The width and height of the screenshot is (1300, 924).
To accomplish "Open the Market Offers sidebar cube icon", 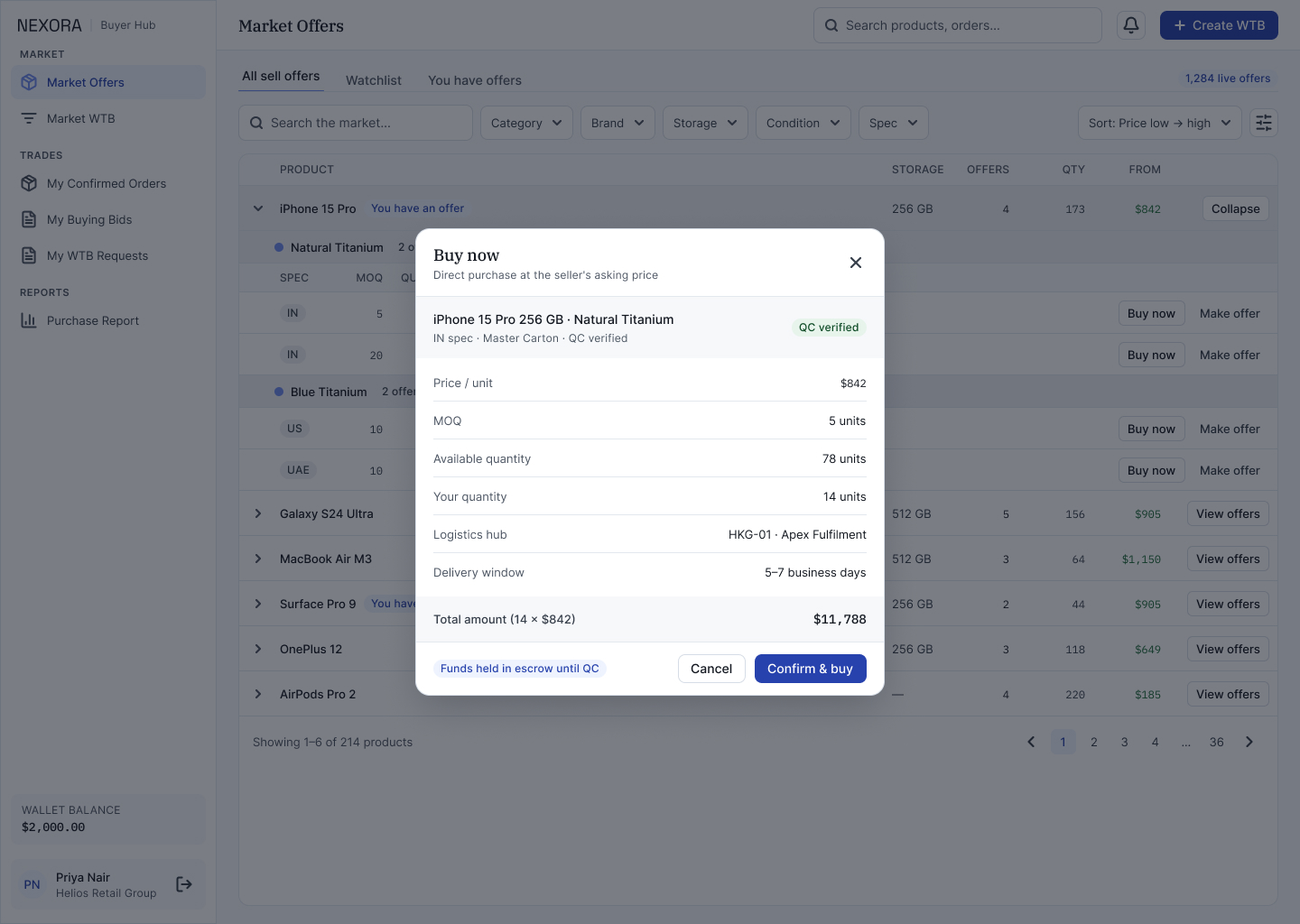I will (29, 82).
